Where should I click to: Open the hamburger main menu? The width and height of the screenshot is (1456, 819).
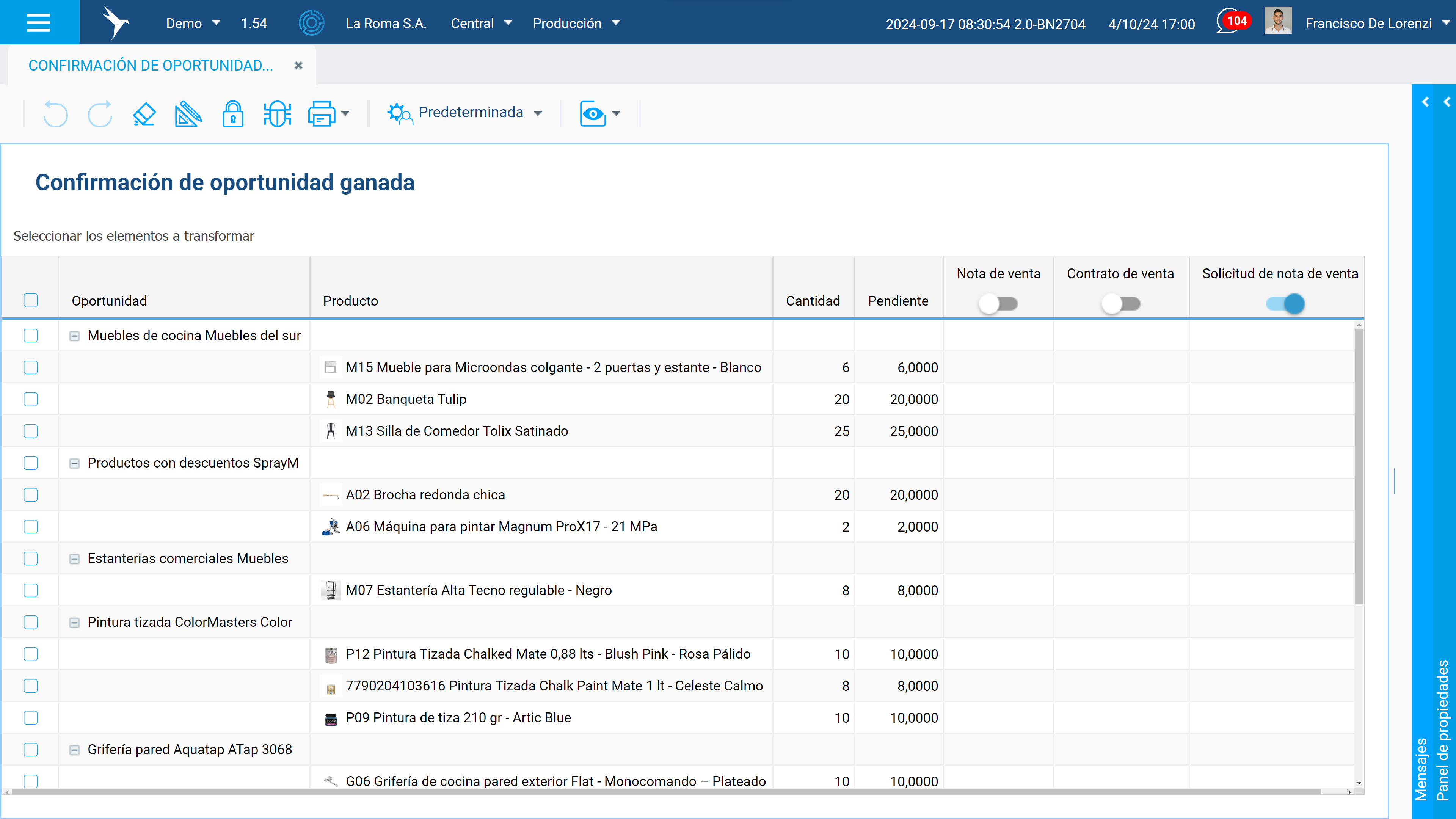click(x=39, y=23)
